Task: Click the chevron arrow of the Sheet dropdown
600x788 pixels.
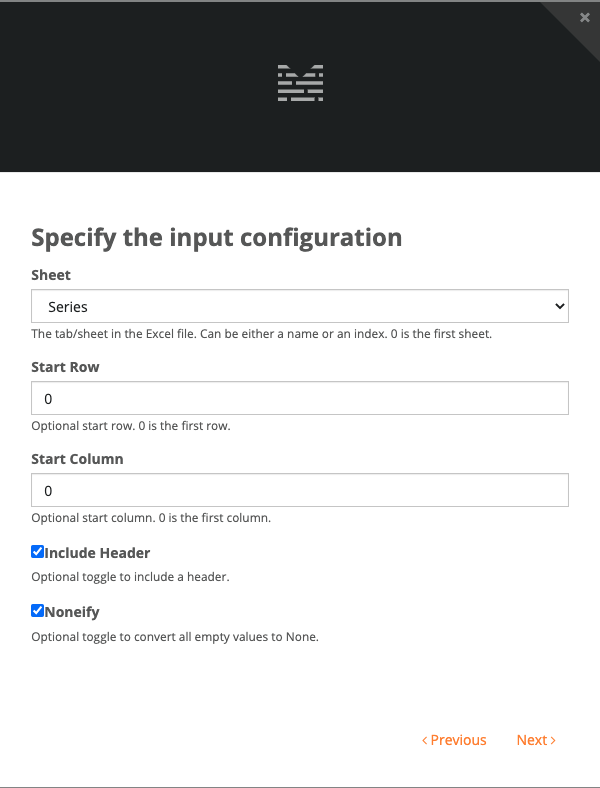Action: 559,306
